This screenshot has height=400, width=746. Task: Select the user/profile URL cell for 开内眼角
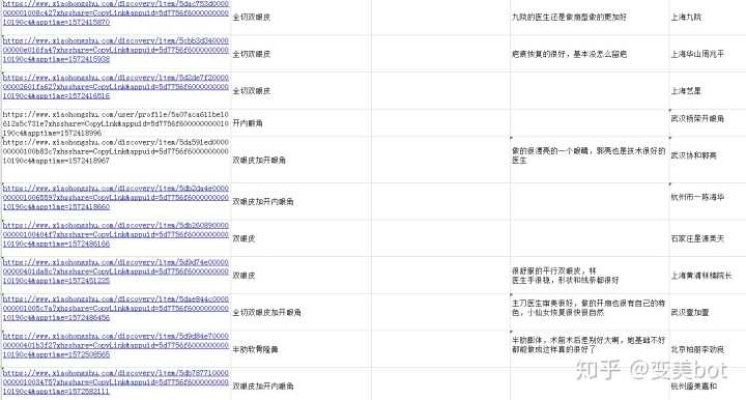point(116,124)
